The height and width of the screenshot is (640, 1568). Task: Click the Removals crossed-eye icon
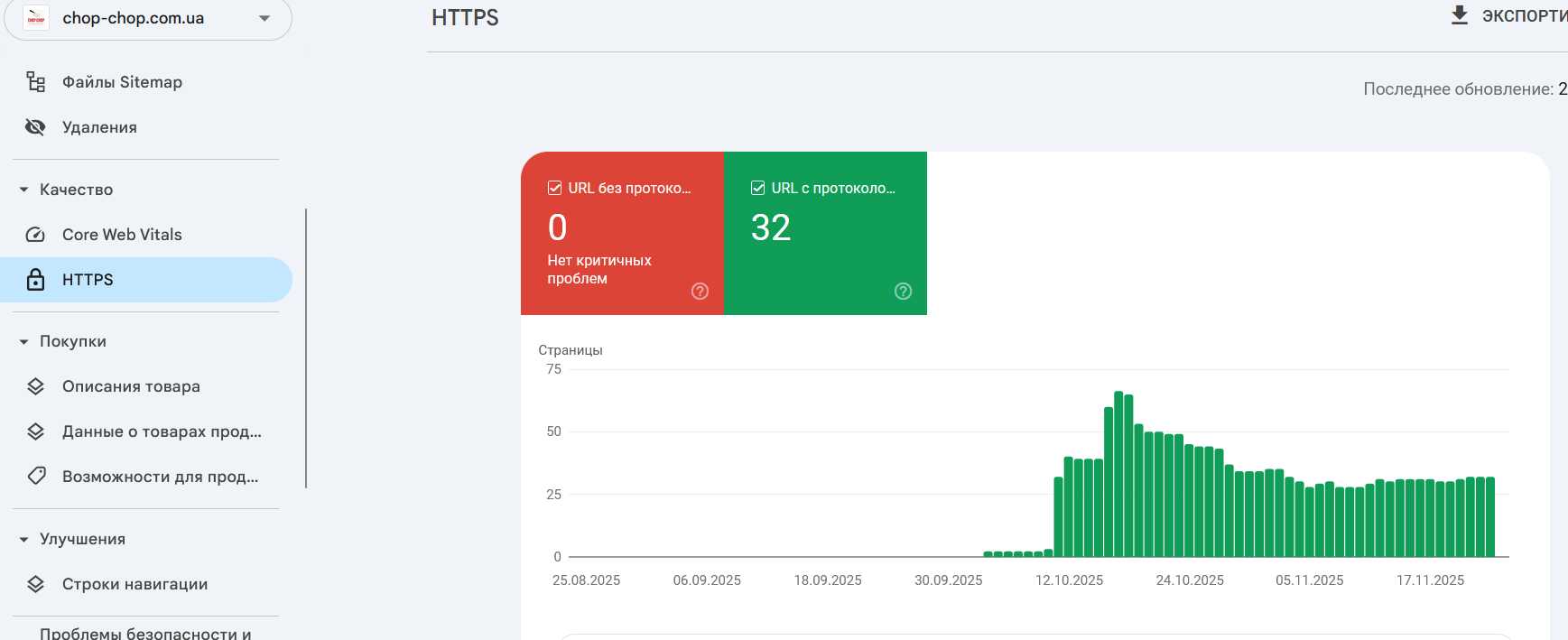(35, 127)
